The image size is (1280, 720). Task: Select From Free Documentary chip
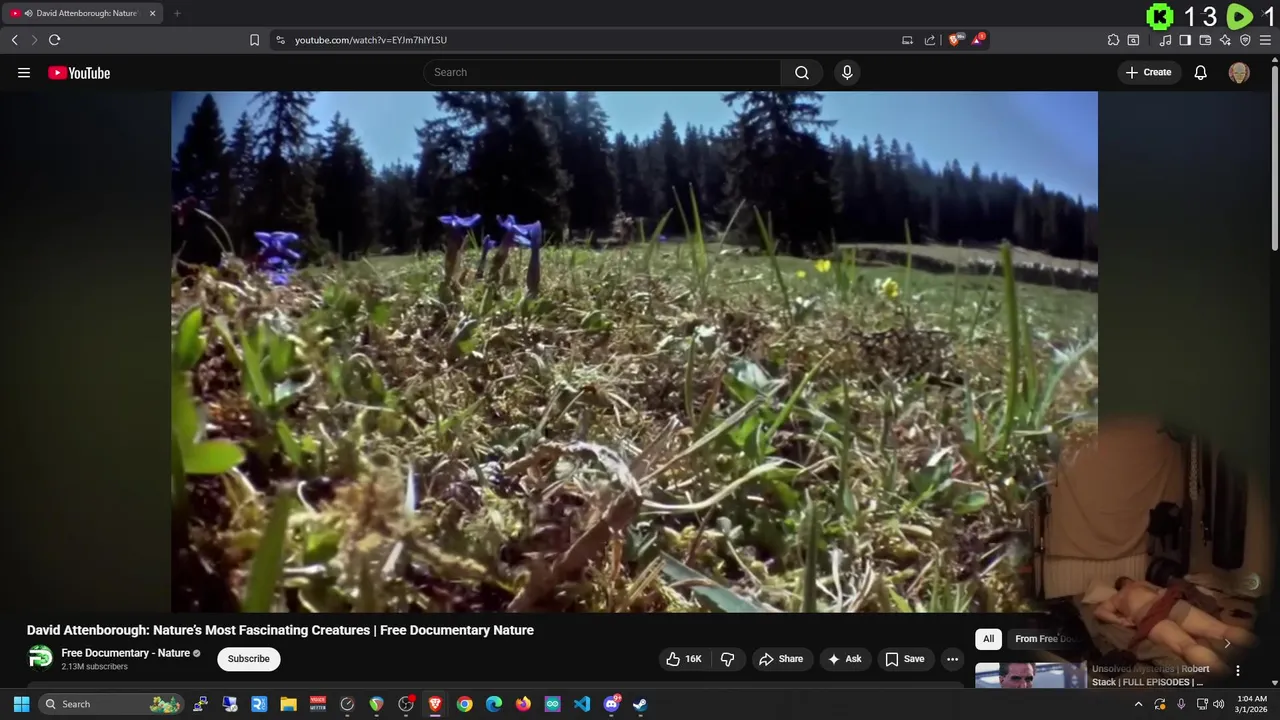tap(1046, 639)
